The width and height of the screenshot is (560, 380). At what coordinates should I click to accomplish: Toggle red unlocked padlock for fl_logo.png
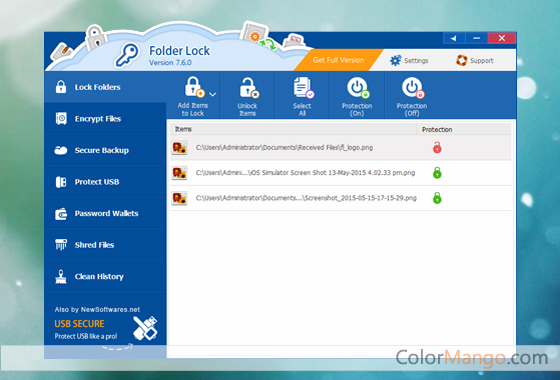(437, 147)
